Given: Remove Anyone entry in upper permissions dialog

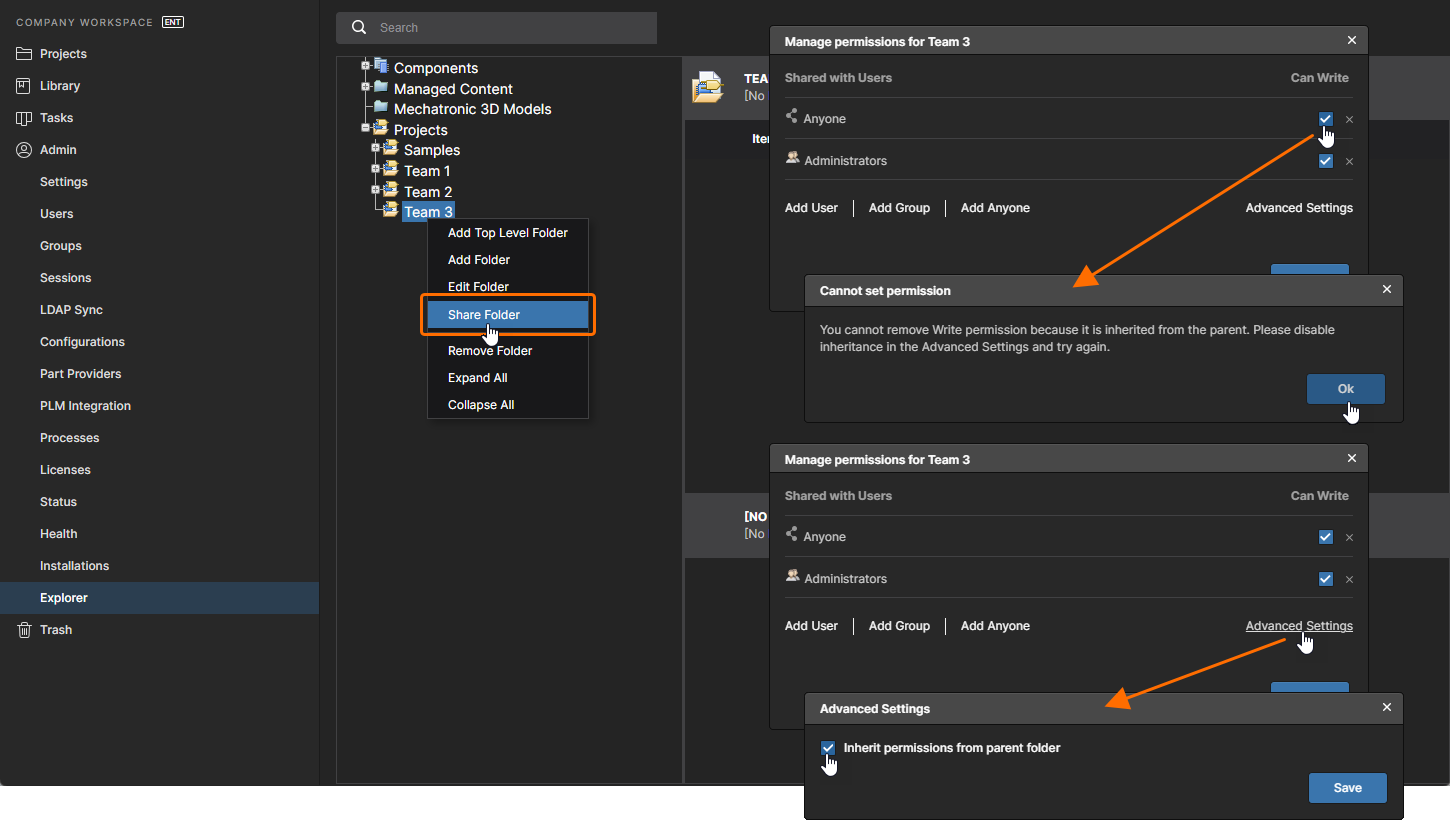Looking at the screenshot, I should (x=1349, y=120).
